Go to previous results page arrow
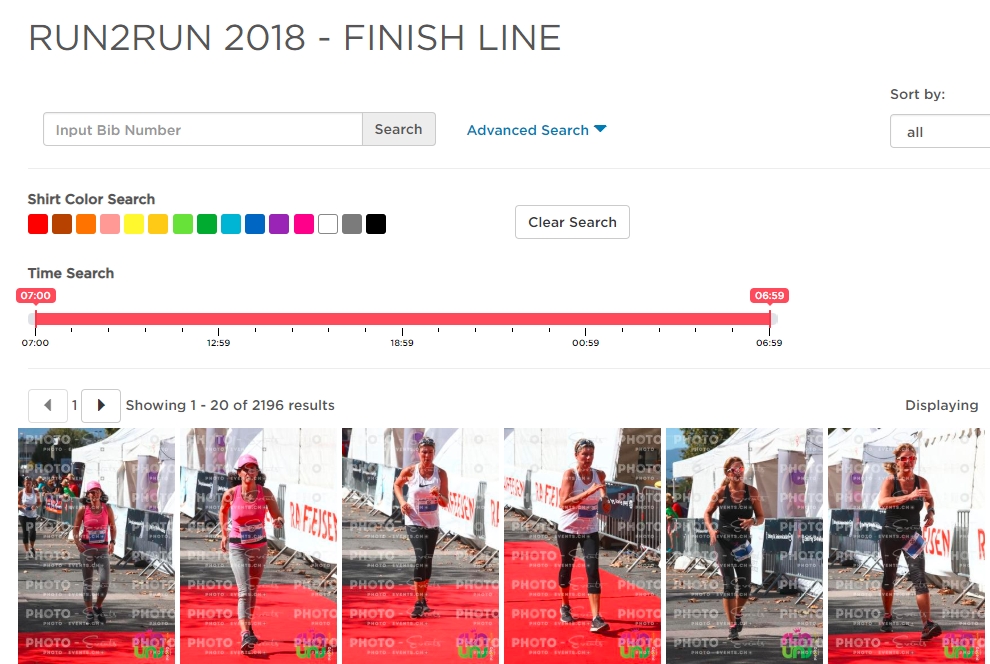The height and width of the screenshot is (664, 990). click(48, 405)
